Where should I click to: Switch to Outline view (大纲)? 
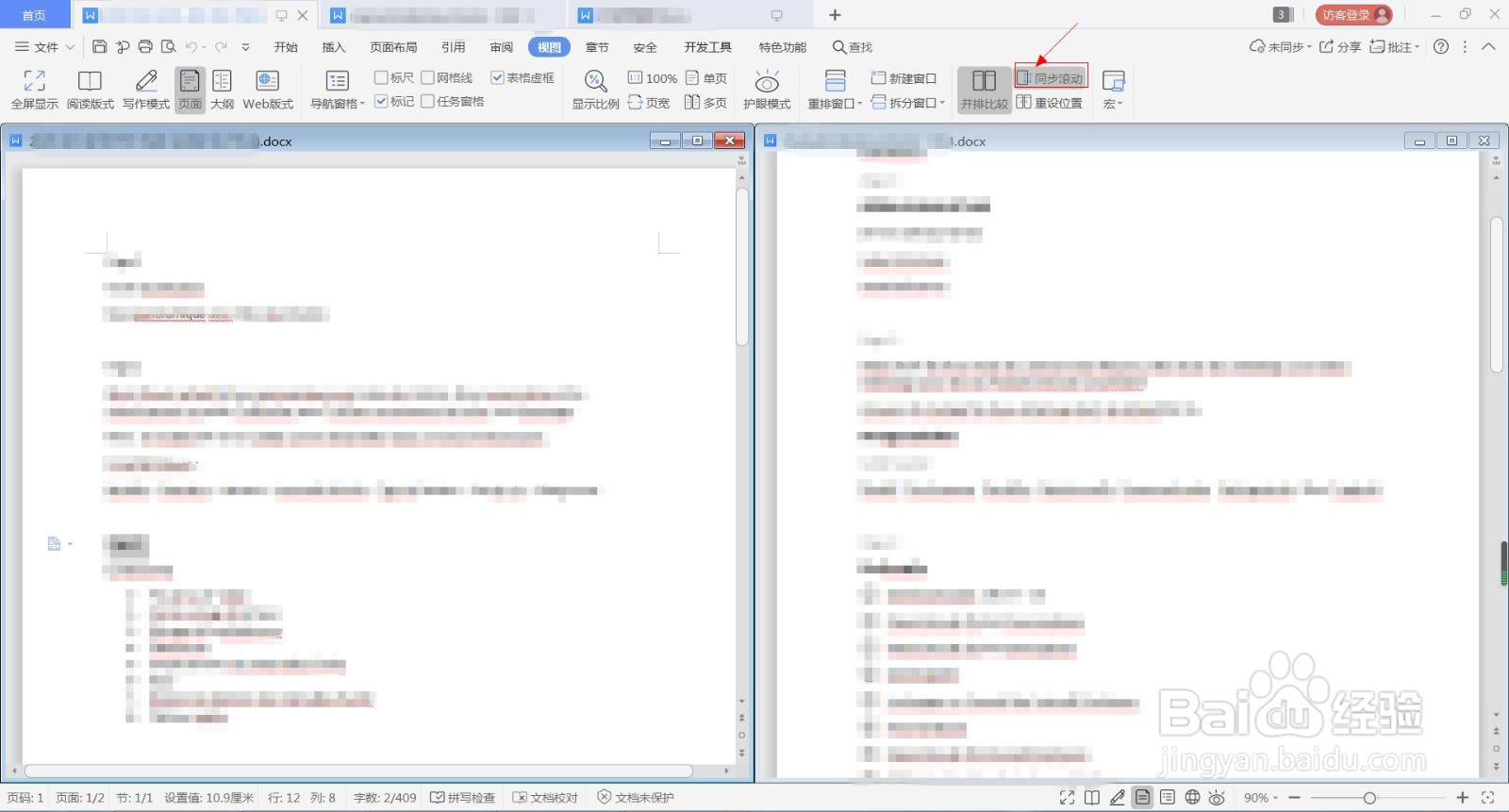tap(223, 90)
